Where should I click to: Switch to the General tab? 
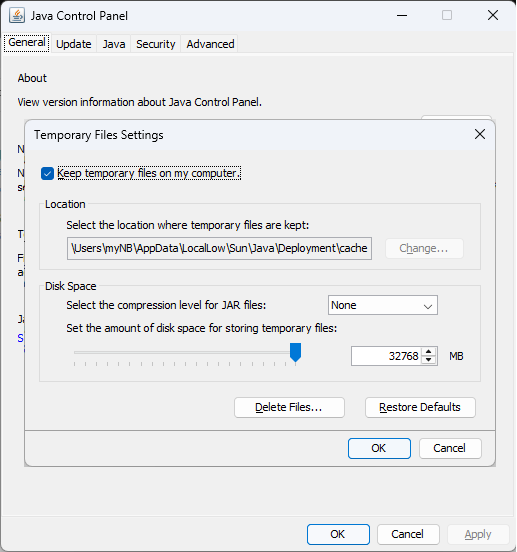(x=27, y=43)
